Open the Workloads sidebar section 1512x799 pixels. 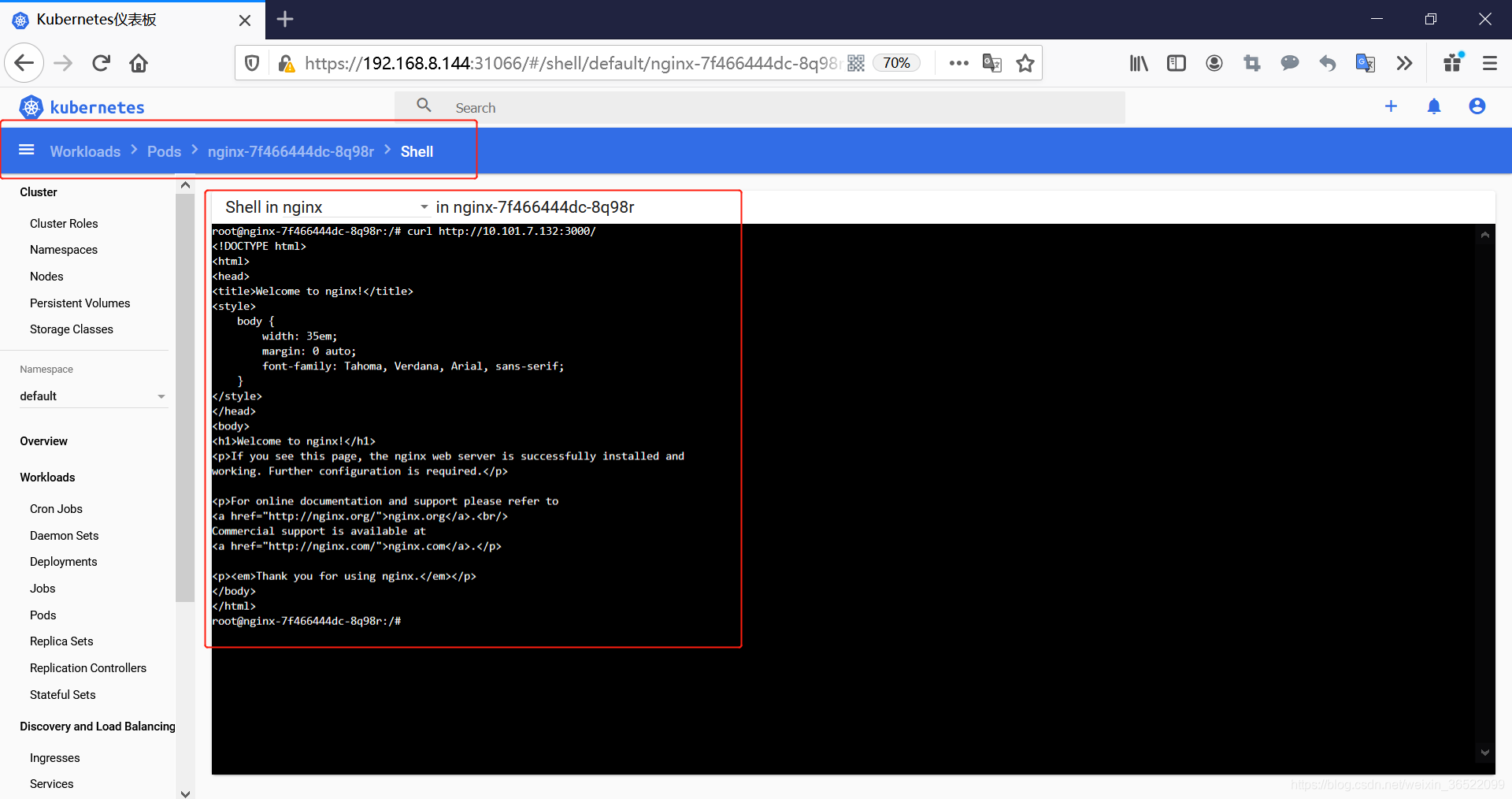(47, 478)
